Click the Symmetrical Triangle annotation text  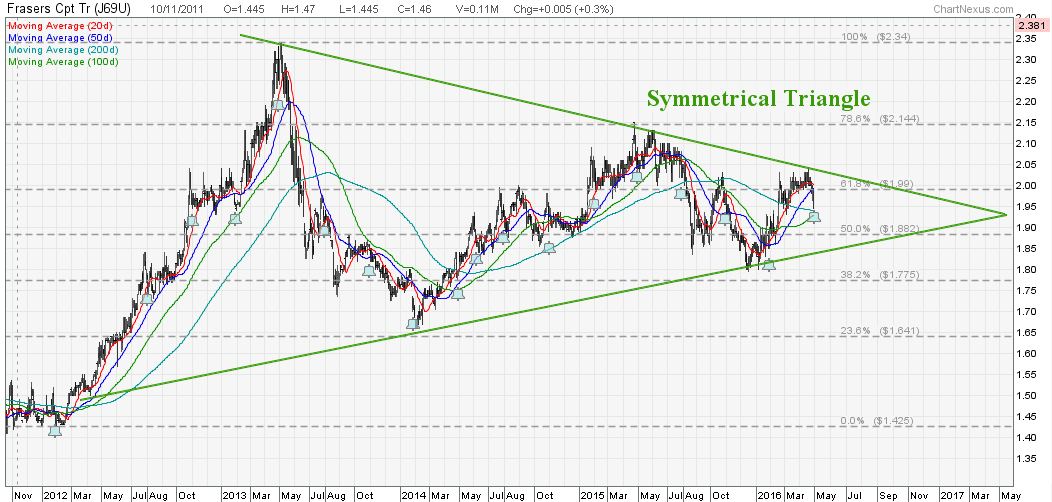758,99
